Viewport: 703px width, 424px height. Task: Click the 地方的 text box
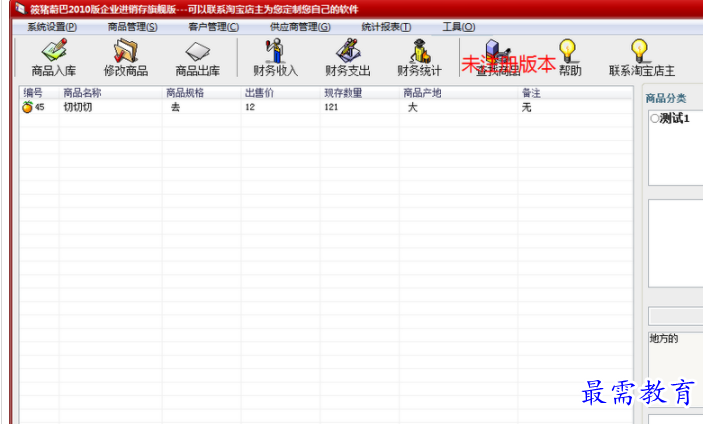(x=676, y=368)
